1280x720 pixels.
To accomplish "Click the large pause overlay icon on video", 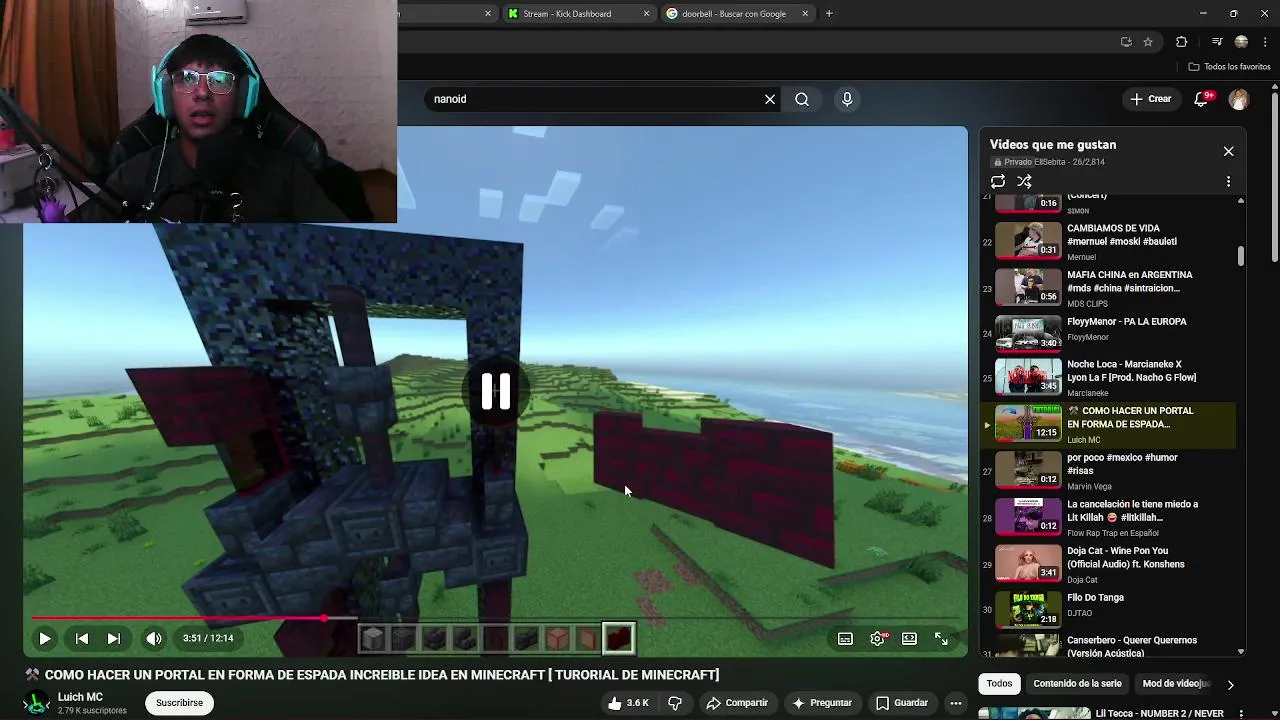I will coord(496,391).
